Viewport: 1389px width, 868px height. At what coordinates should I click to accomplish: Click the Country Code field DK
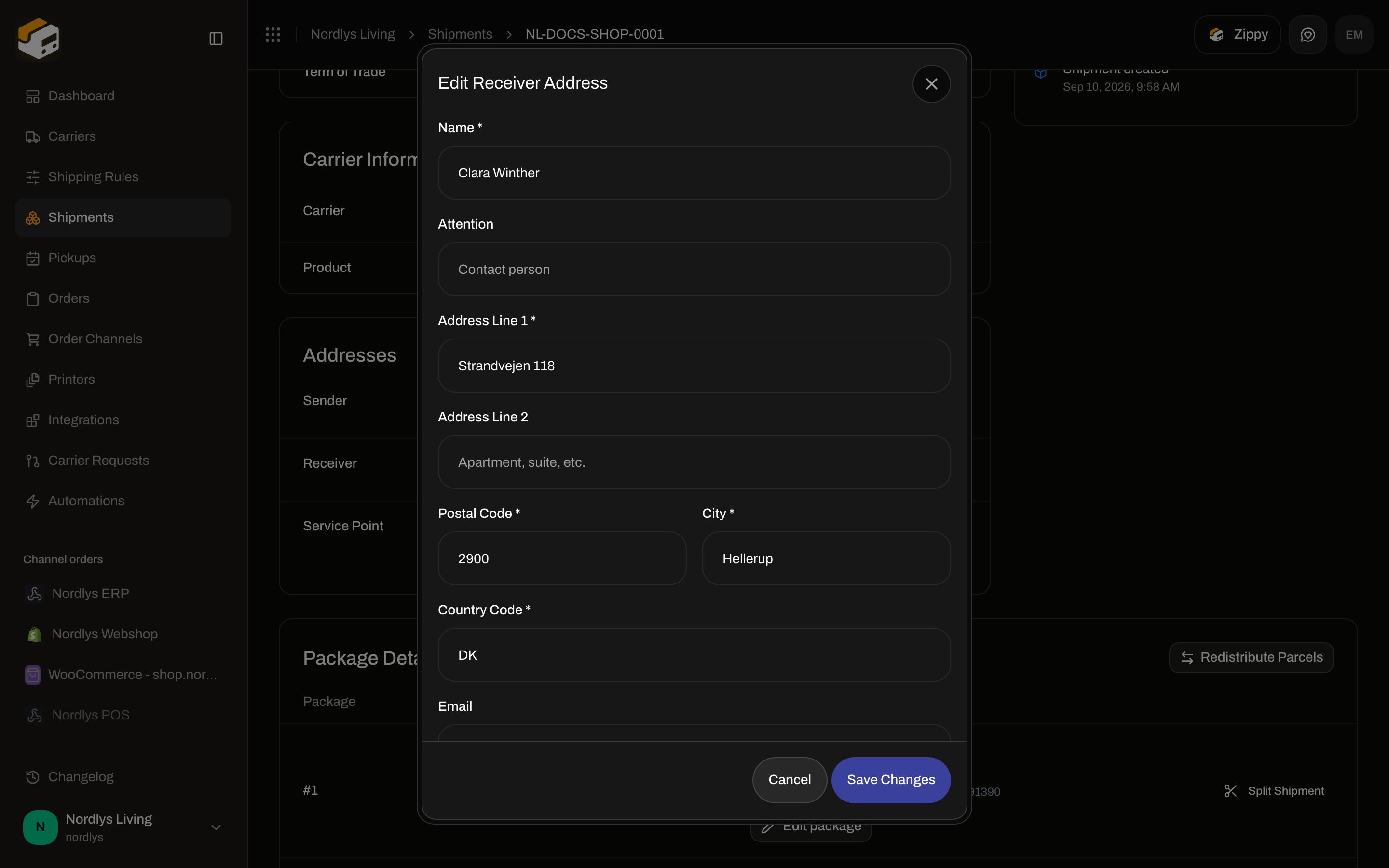[694, 655]
